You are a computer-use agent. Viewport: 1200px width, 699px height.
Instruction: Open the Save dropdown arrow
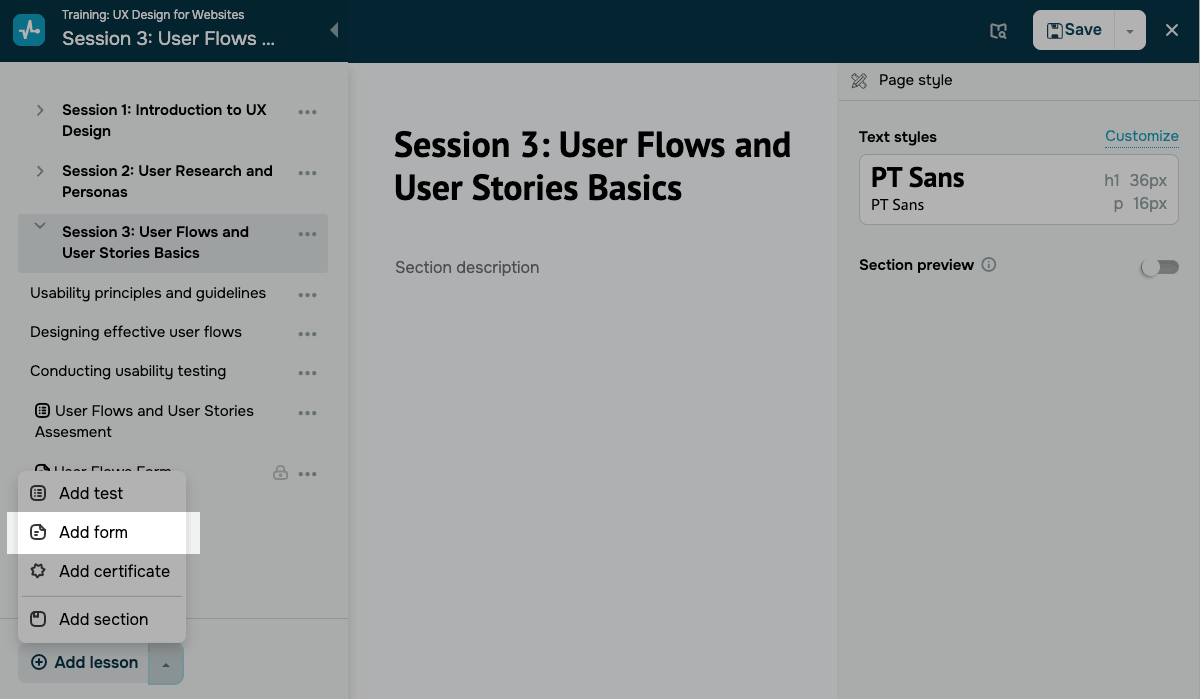pos(1129,31)
